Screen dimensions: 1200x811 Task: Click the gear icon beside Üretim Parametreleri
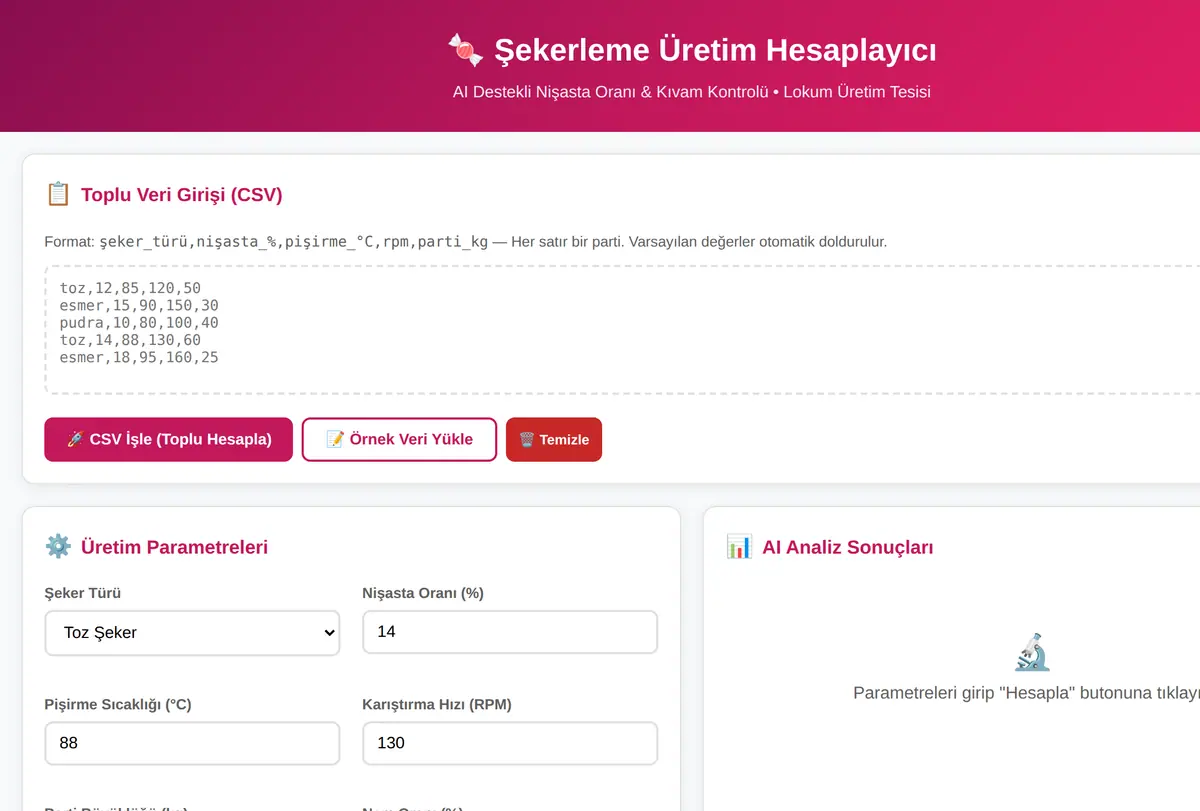coord(58,546)
